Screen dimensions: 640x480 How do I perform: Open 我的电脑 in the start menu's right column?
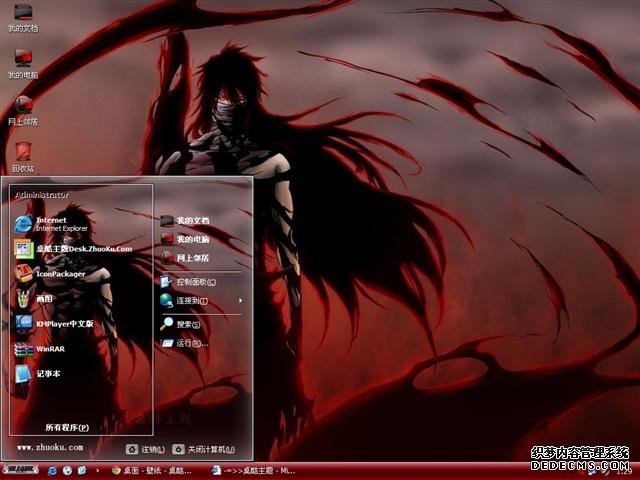(185, 239)
